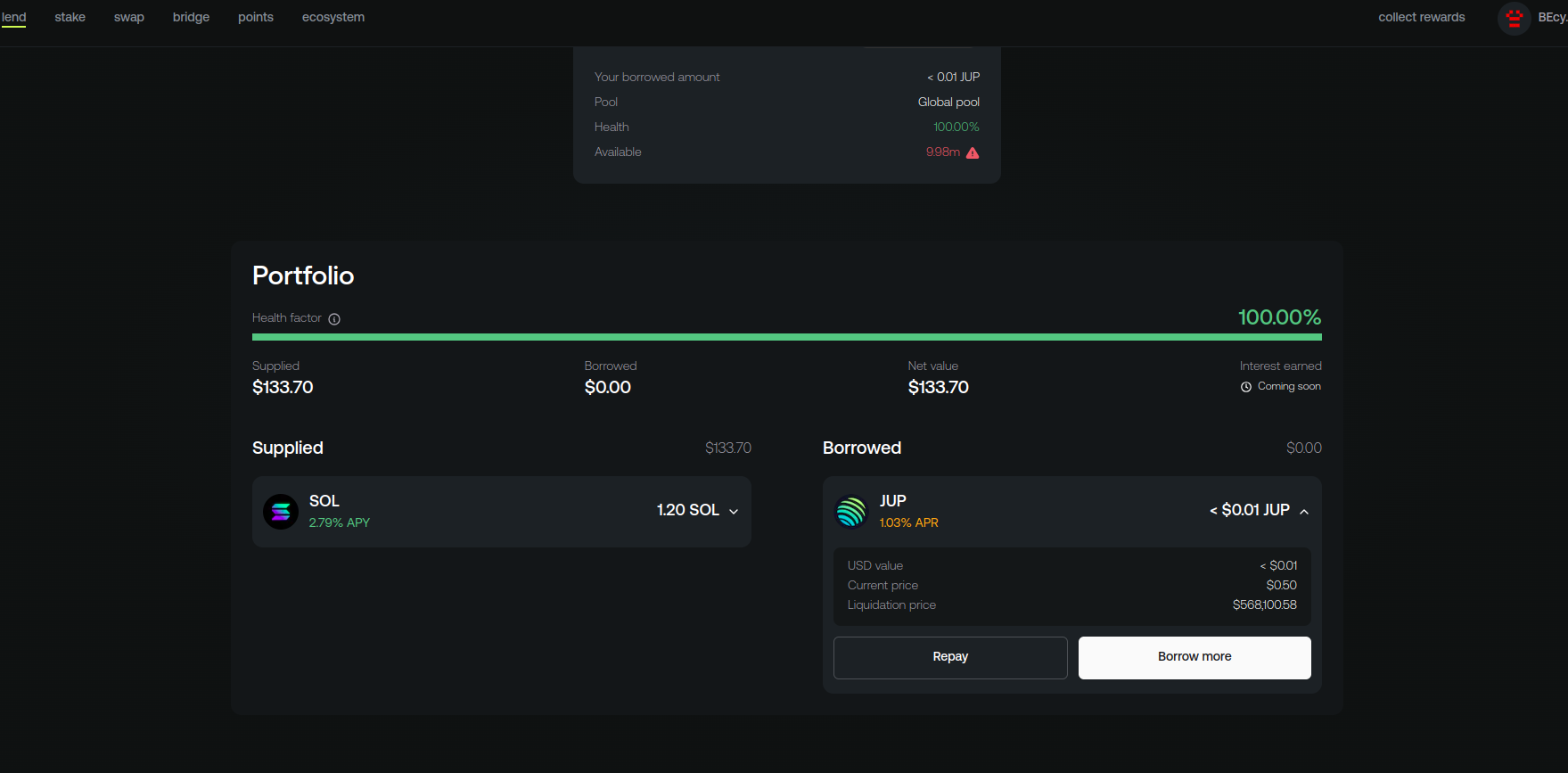This screenshot has width=1568, height=773.
Task: Click collect rewards in the header
Action: (x=1421, y=18)
